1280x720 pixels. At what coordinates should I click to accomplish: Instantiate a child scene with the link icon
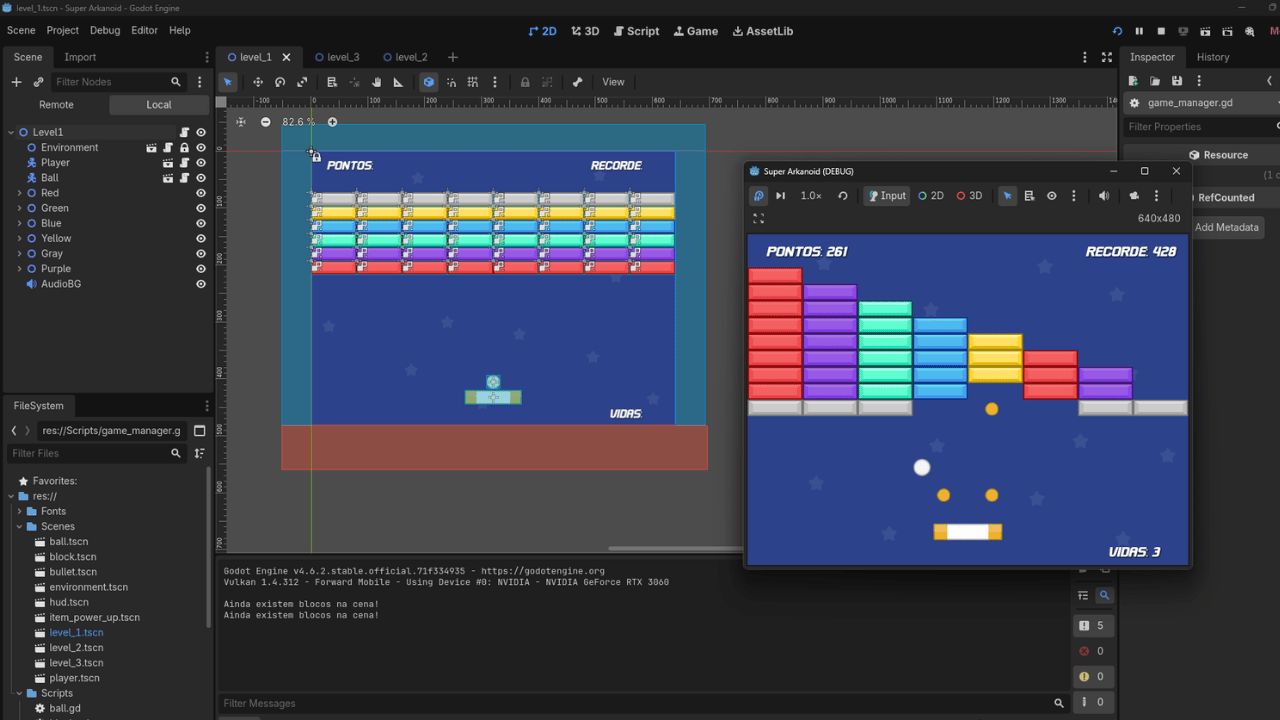(38, 82)
